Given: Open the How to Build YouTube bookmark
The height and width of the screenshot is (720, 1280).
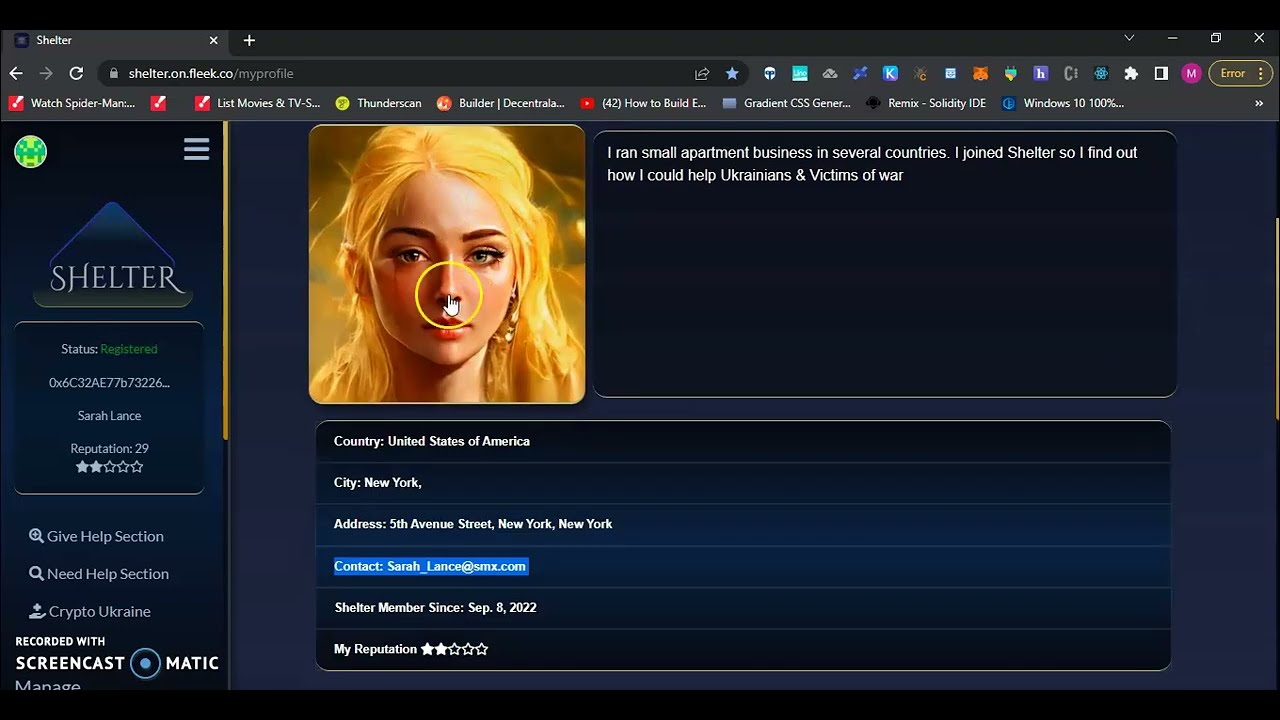Looking at the screenshot, I should (x=643, y=103).
